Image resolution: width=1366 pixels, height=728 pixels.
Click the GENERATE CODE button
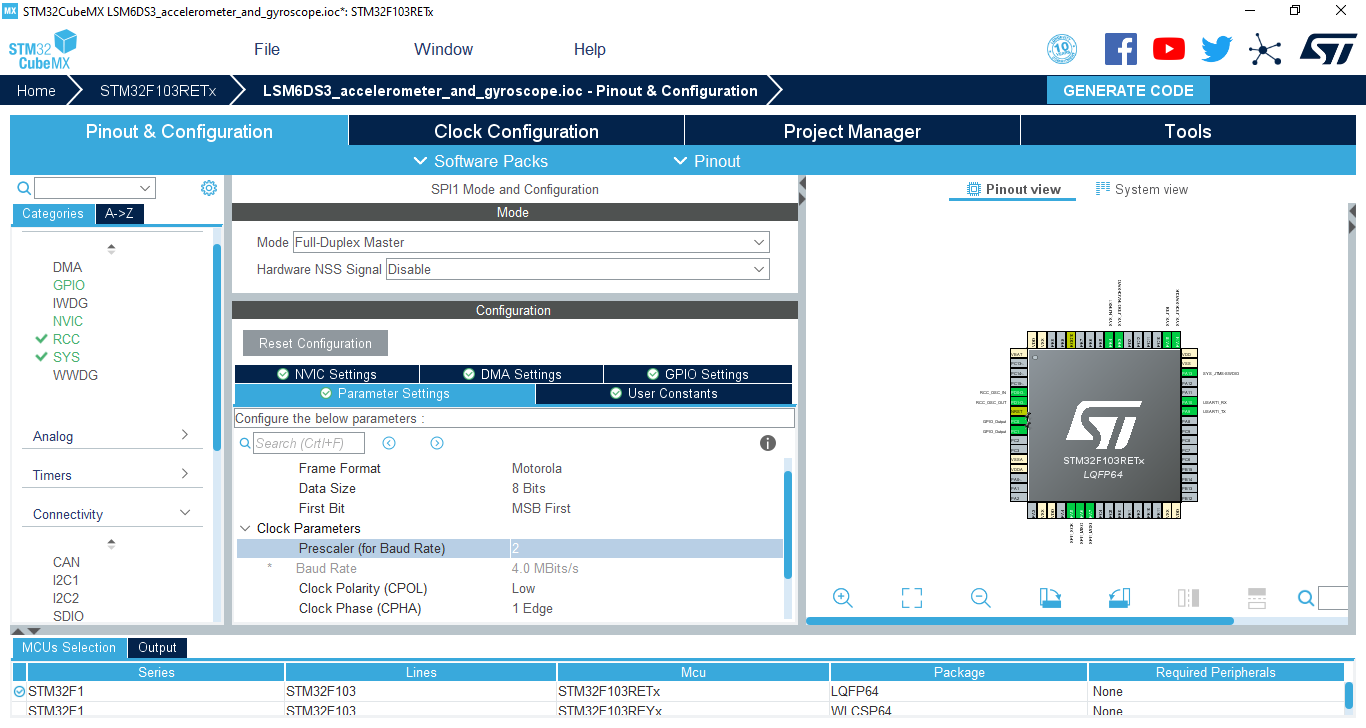coord(1128,90)
